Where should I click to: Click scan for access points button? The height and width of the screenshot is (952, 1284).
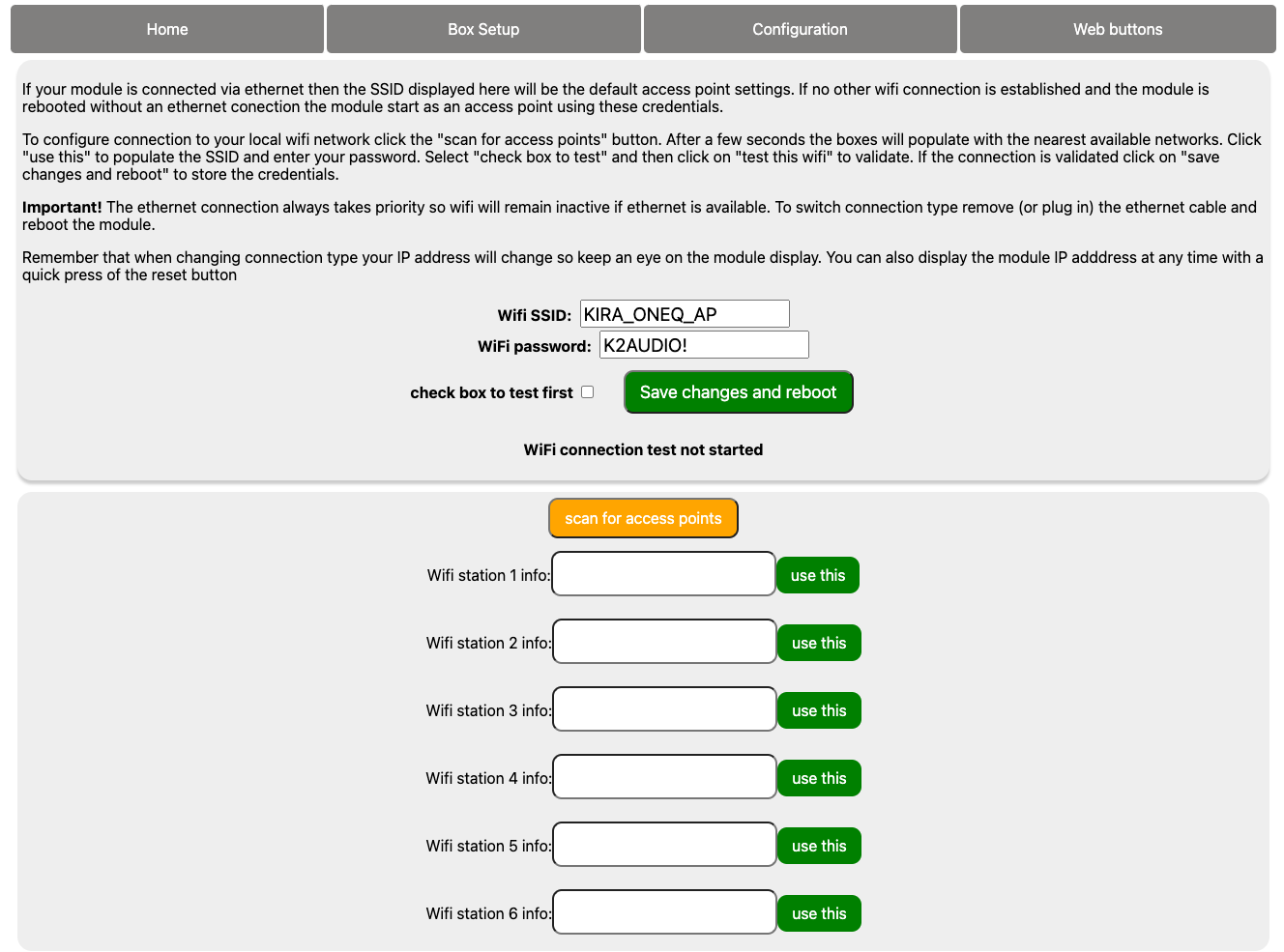(643, 518)
